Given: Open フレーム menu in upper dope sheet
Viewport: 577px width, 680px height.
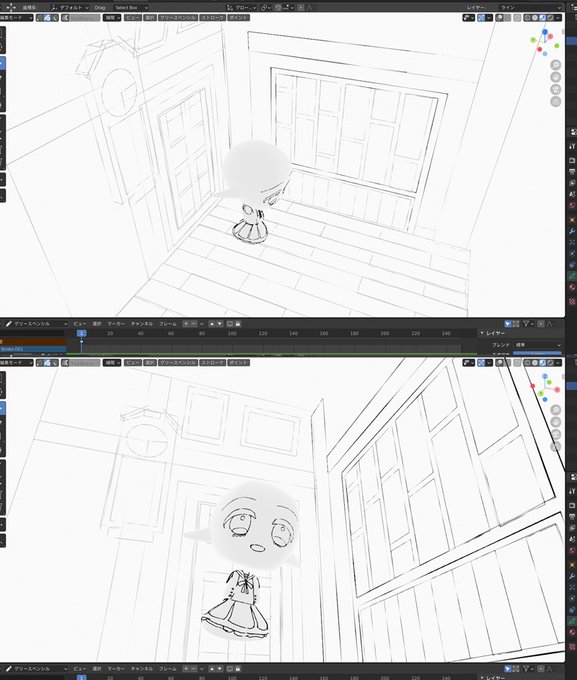Looking at the screenshot, I should [x=168, y=324].
